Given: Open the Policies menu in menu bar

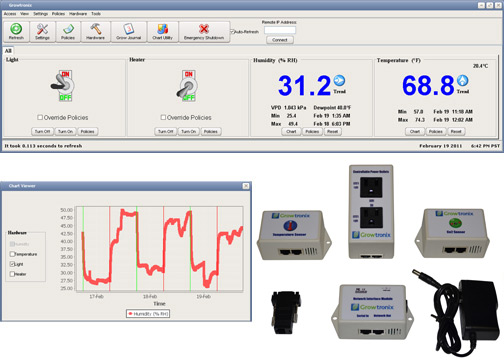Looking at the screenshot, I should click(x=58, y=14).
